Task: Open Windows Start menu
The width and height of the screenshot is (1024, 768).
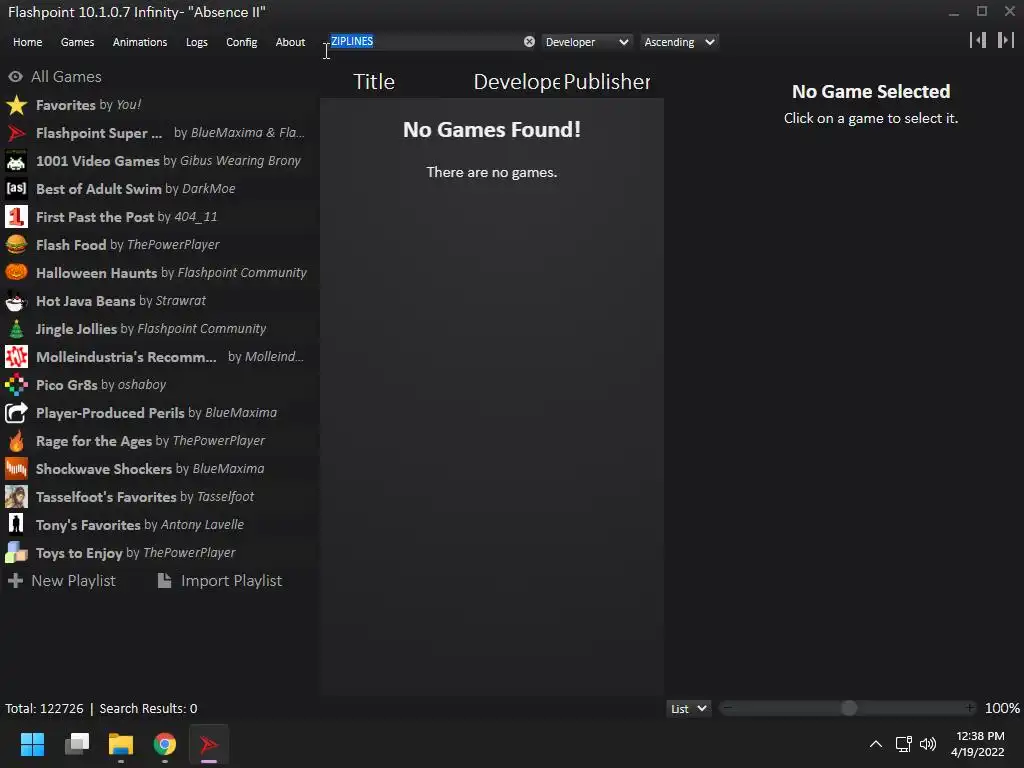Action: tap(32, 744)
